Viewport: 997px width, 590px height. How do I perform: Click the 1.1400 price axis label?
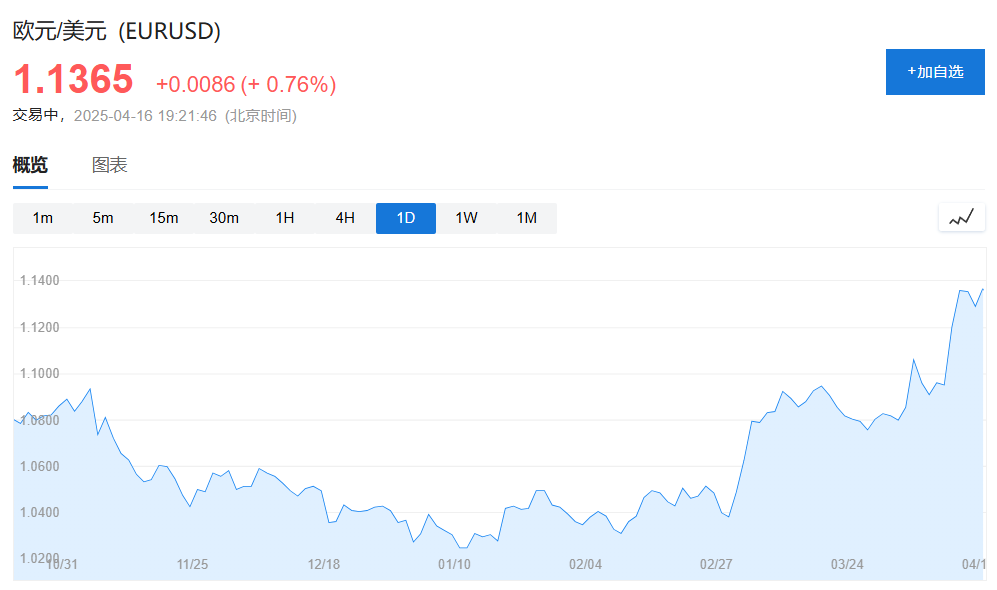(40, 281)
